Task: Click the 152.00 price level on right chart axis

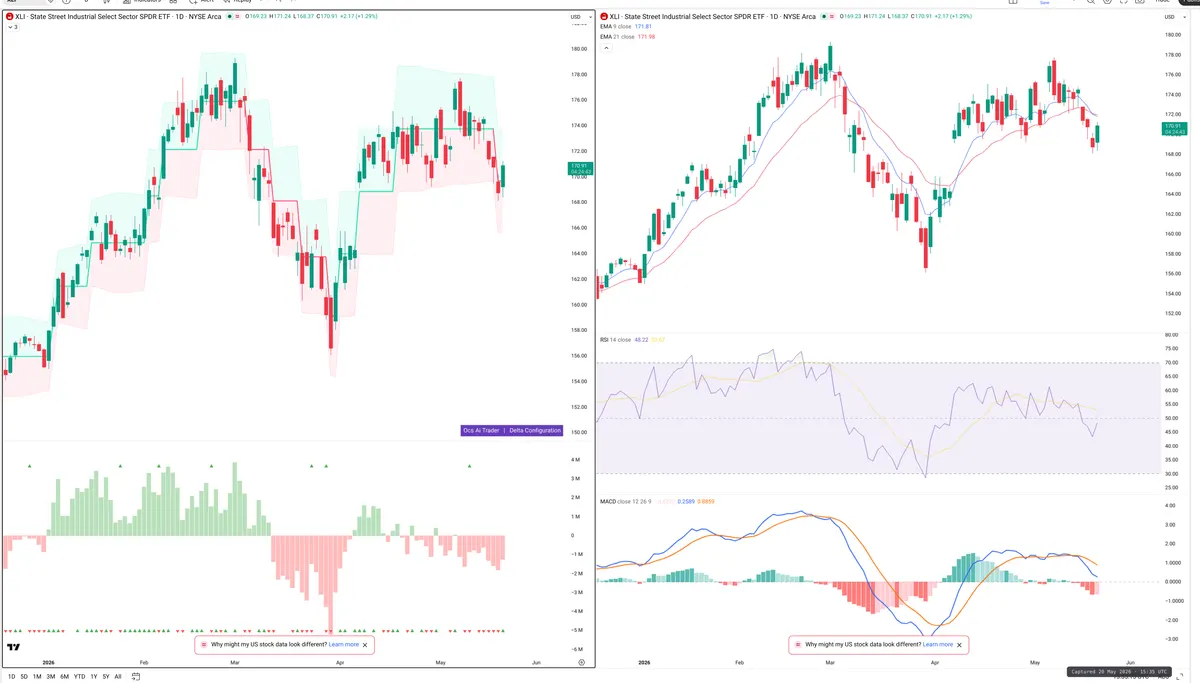Action: pos(1173,314)
